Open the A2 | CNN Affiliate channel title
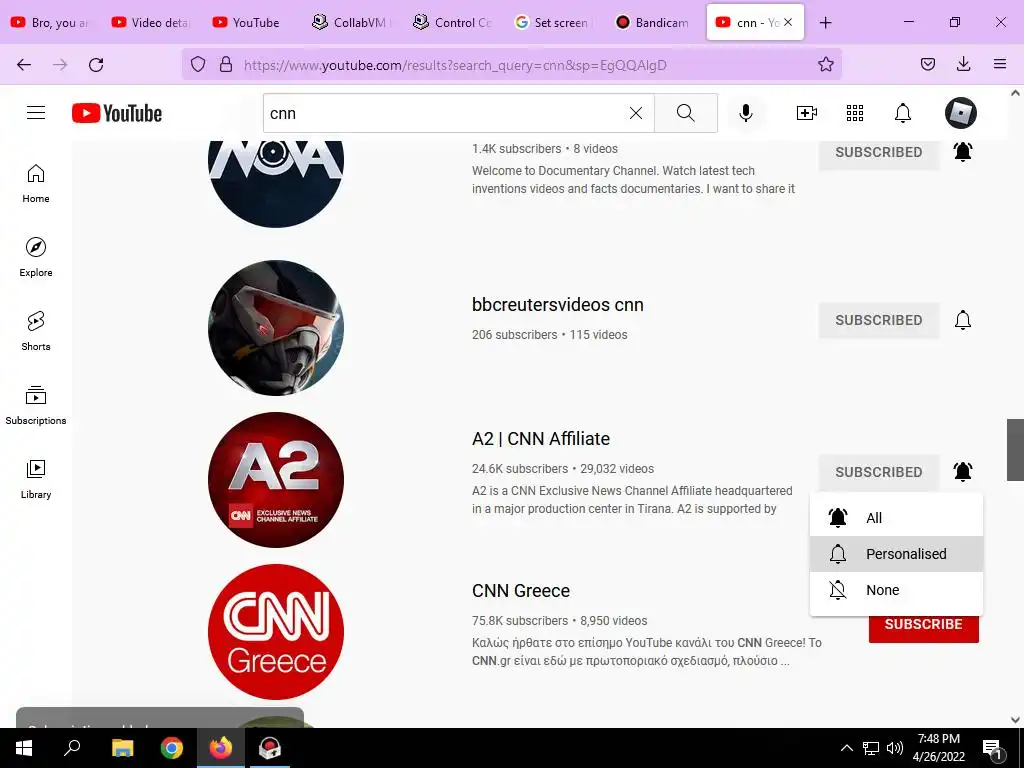Screen dimensions: 1024x768 [x=541, y=439]
